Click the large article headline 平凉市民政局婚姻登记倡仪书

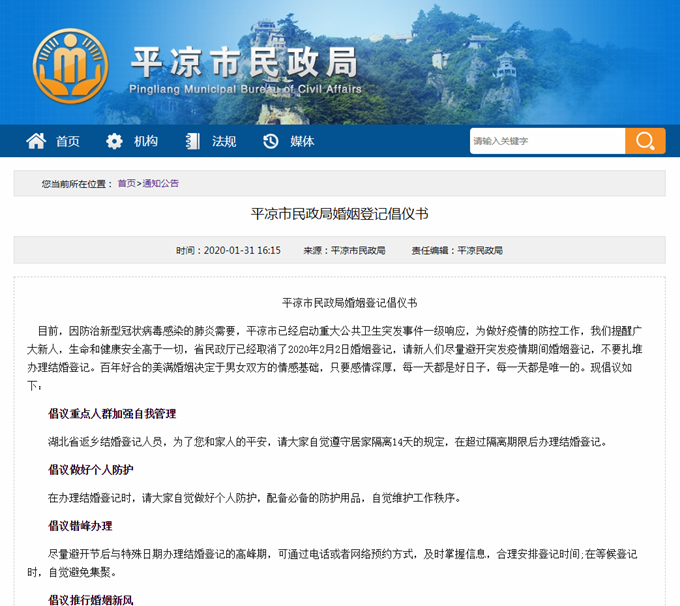point(340,214)
